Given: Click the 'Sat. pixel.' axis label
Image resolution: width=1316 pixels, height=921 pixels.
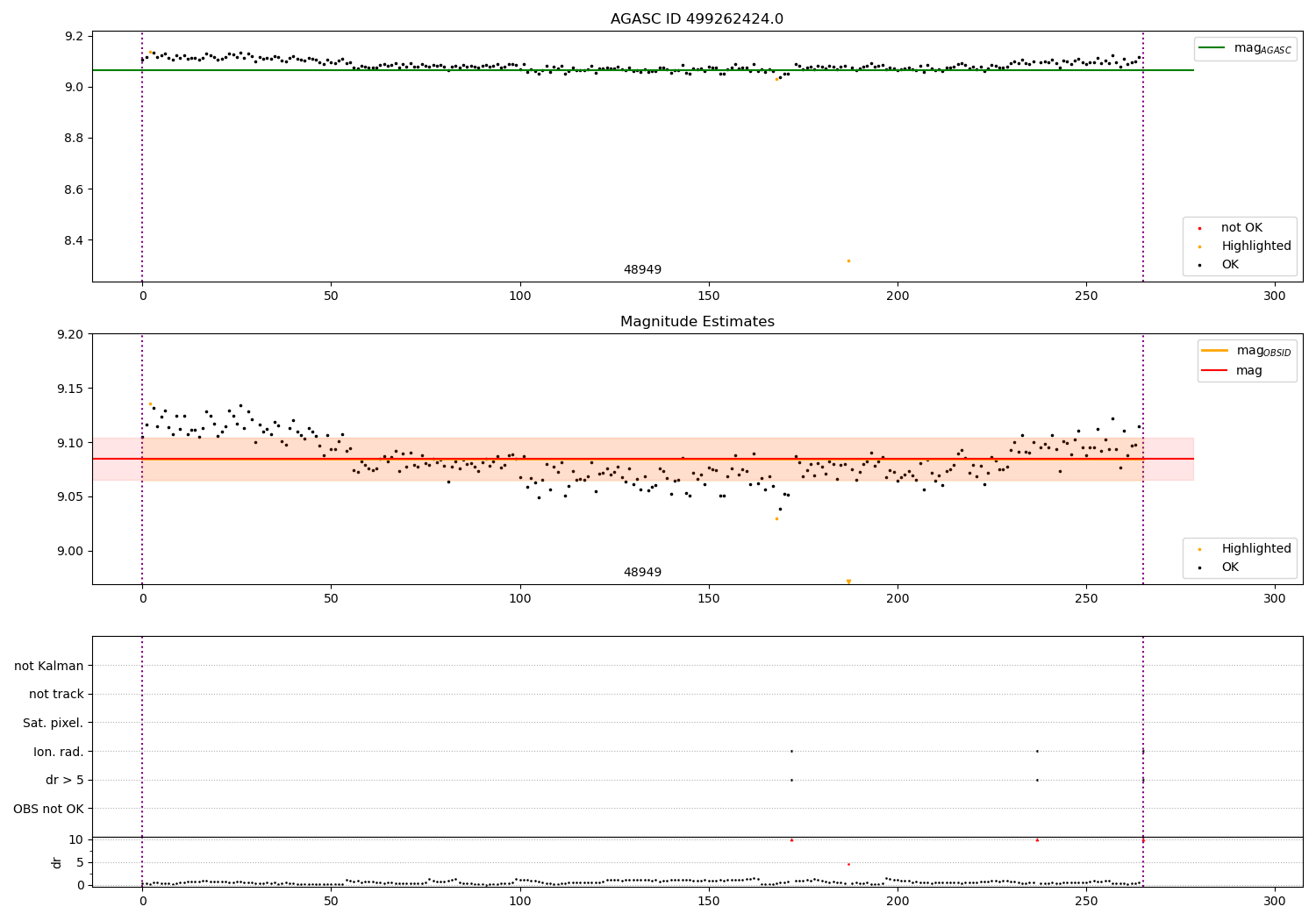Looking at the screenshot, I should (x=54, y=723).
